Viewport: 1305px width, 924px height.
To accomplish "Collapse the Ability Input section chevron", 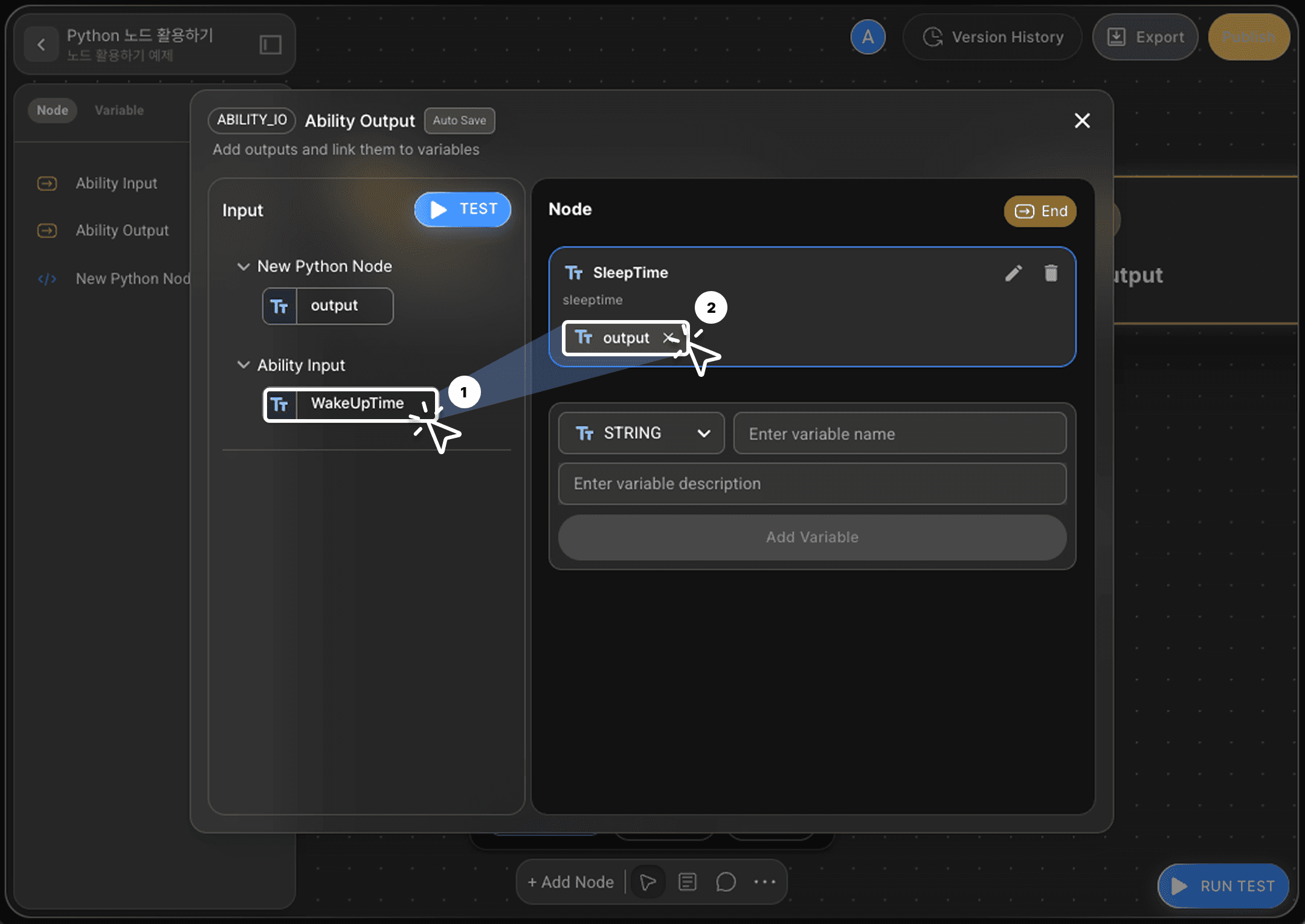I will pyautogui.click(x=243, y=365).
